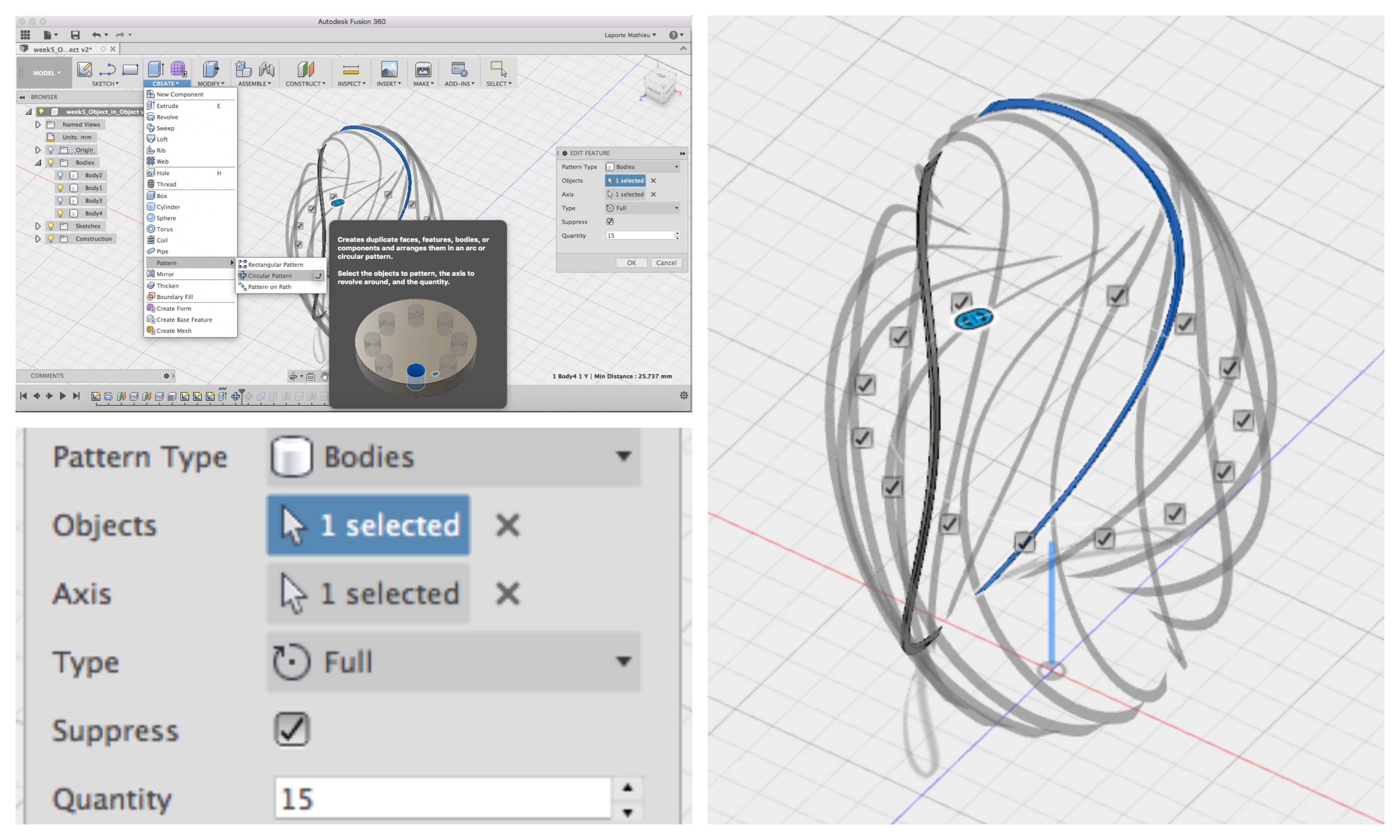Expand the Named Views tree node
The image size is (1400, 840).
(38, 124)
